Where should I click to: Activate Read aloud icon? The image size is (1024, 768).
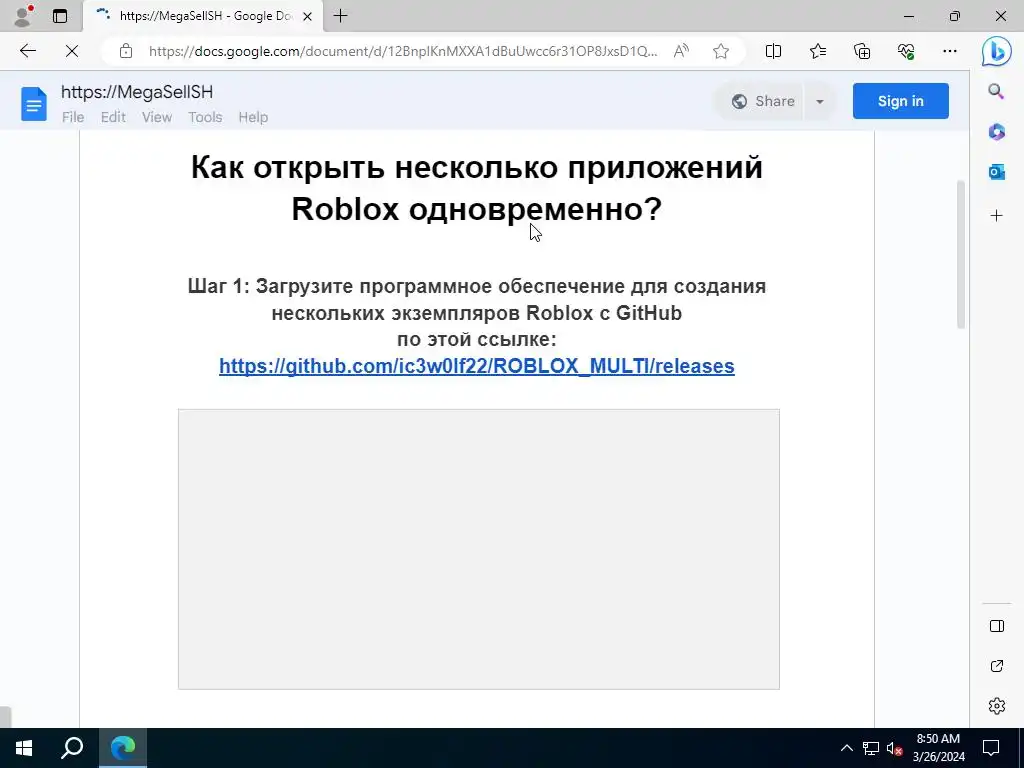click(x=681, y=51)
